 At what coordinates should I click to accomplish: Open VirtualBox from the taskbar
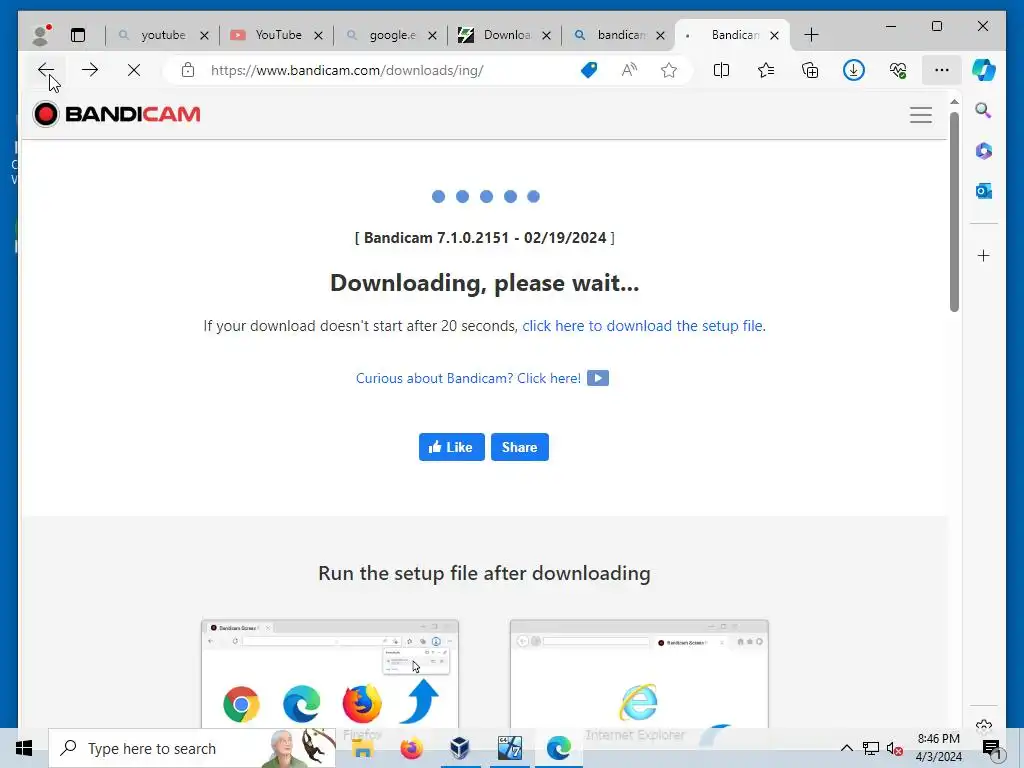[460, 748]
